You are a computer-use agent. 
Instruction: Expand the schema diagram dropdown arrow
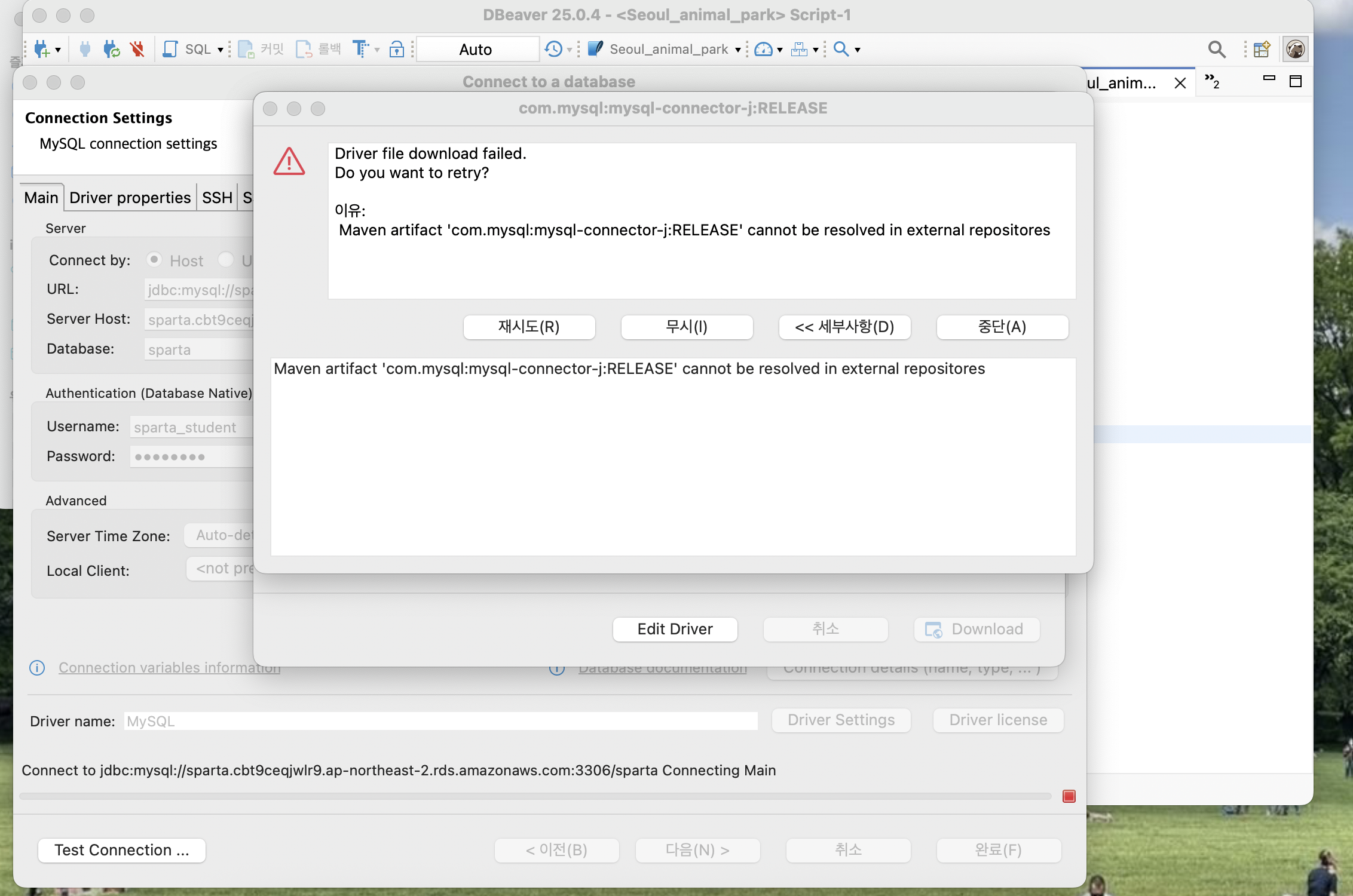pyautogui.click(x=815, y=50)
